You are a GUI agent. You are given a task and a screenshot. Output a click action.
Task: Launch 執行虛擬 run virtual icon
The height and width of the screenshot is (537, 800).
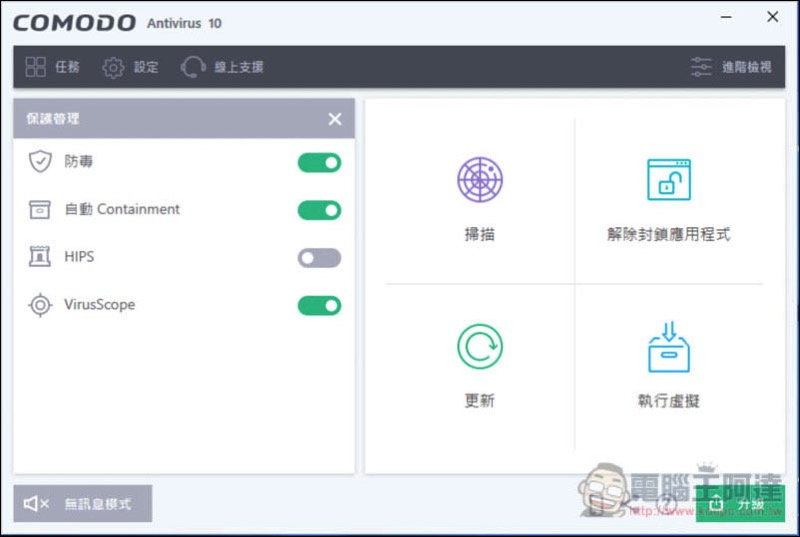[669, 347]
